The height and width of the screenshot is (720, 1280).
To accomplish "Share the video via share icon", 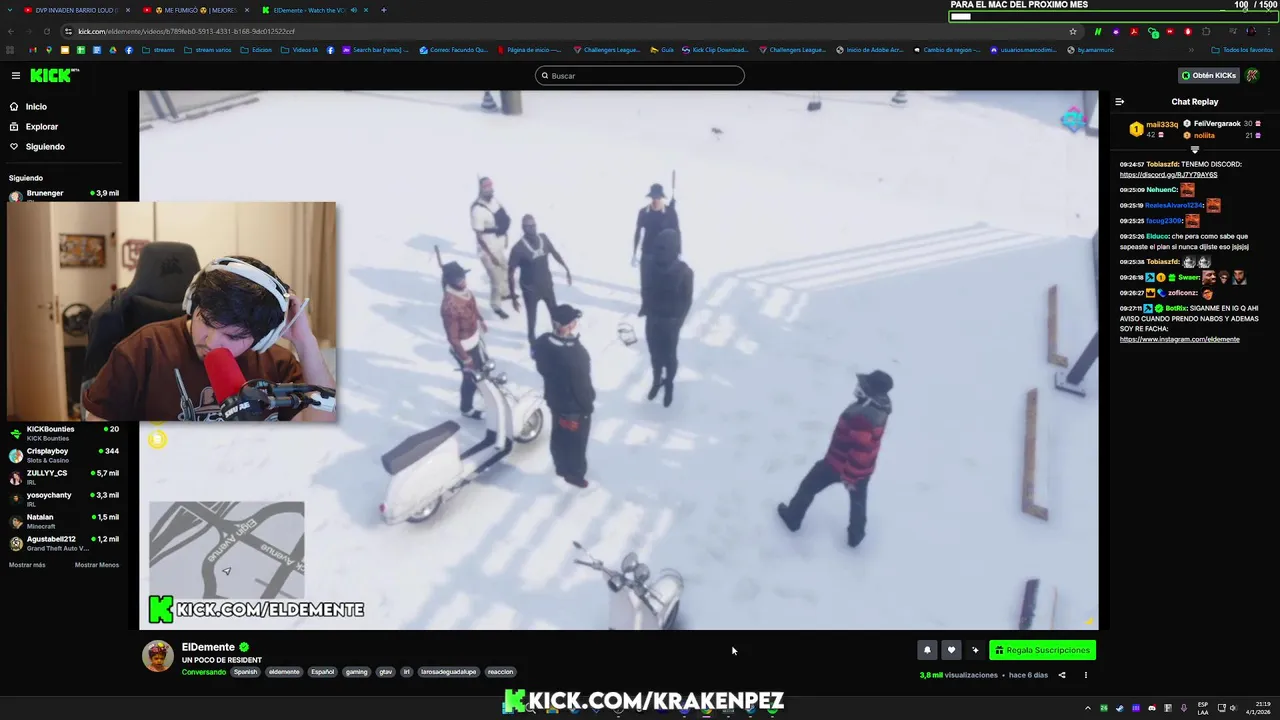I will click(1062, 675).
